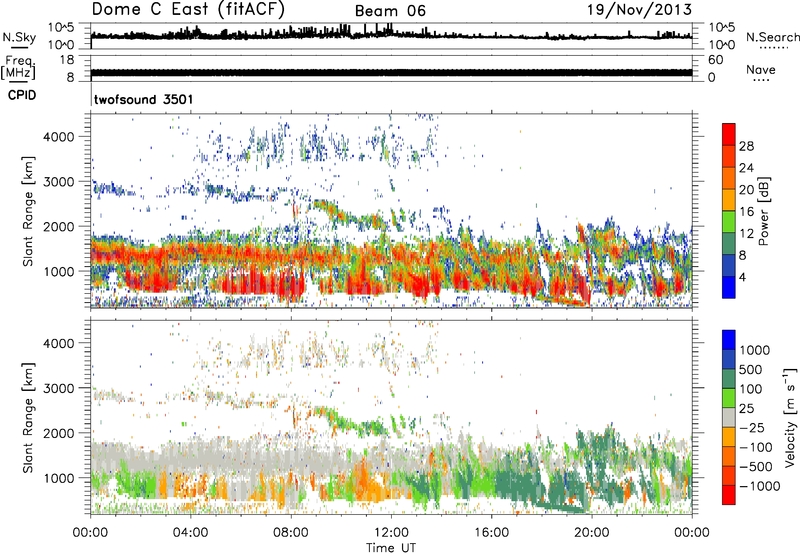Click the '20' tick on power colorbar
This screenshot has height=554, width=800.
[746, 190]
